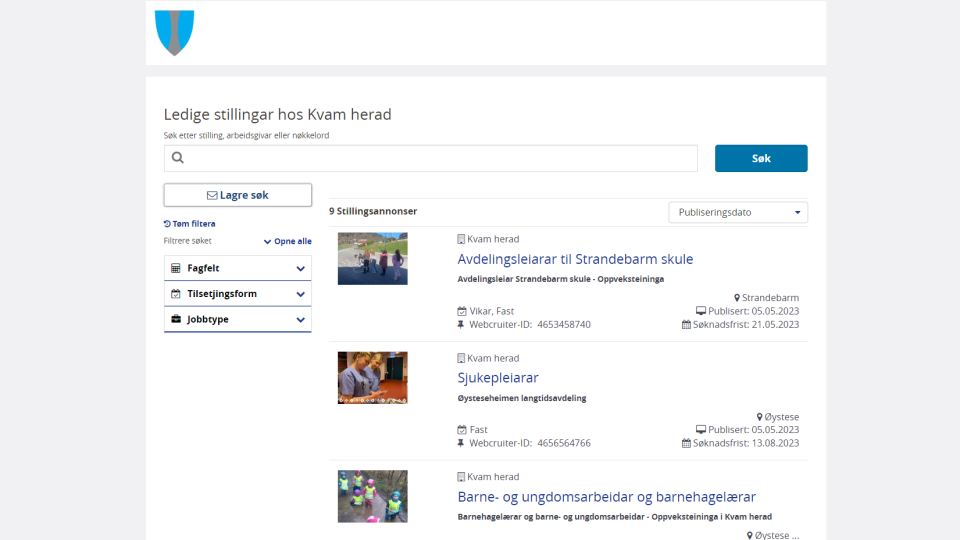
Task: Click building icon above Sjukepleiarar listing
Action: point(461,358)
